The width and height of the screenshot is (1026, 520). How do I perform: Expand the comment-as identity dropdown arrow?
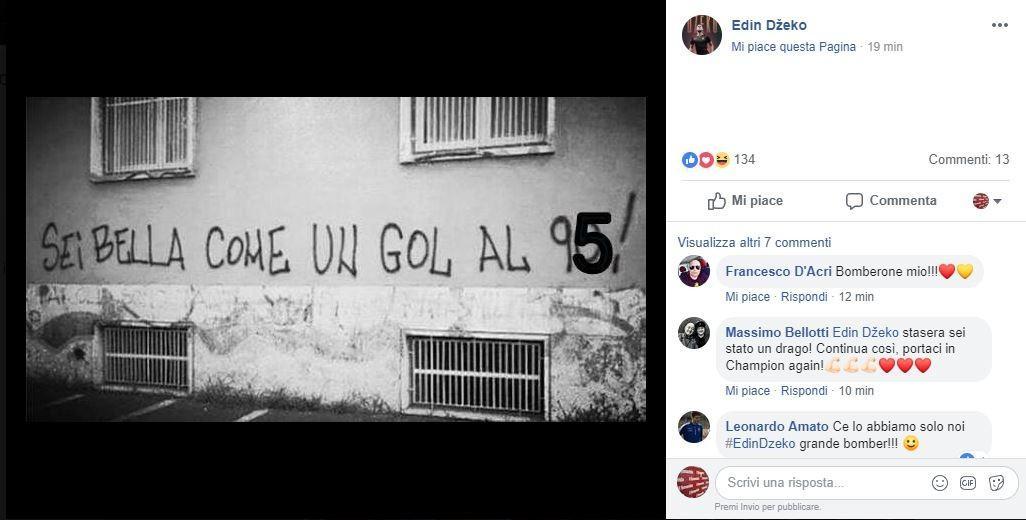(997, 201)
